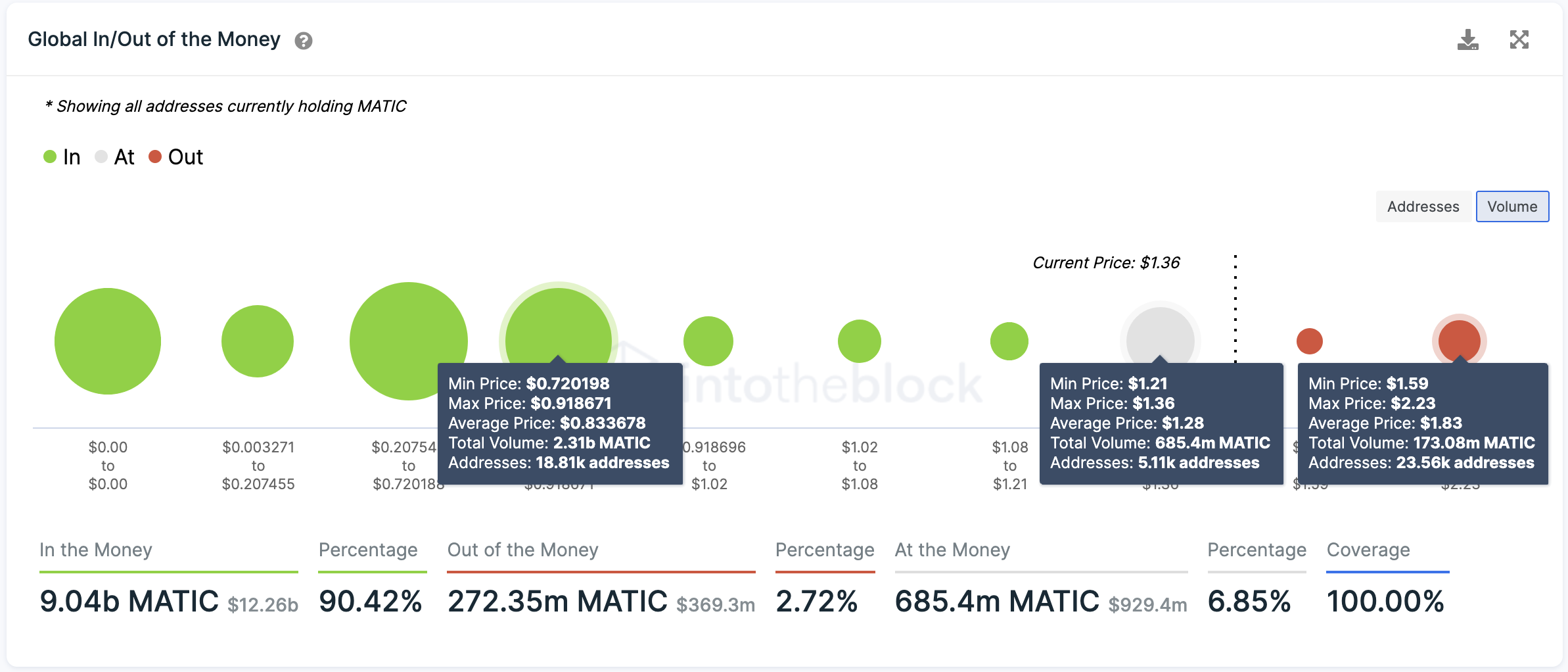Click the Coverage heading
Screen dimensions: 1568x672
[1368, 550]
